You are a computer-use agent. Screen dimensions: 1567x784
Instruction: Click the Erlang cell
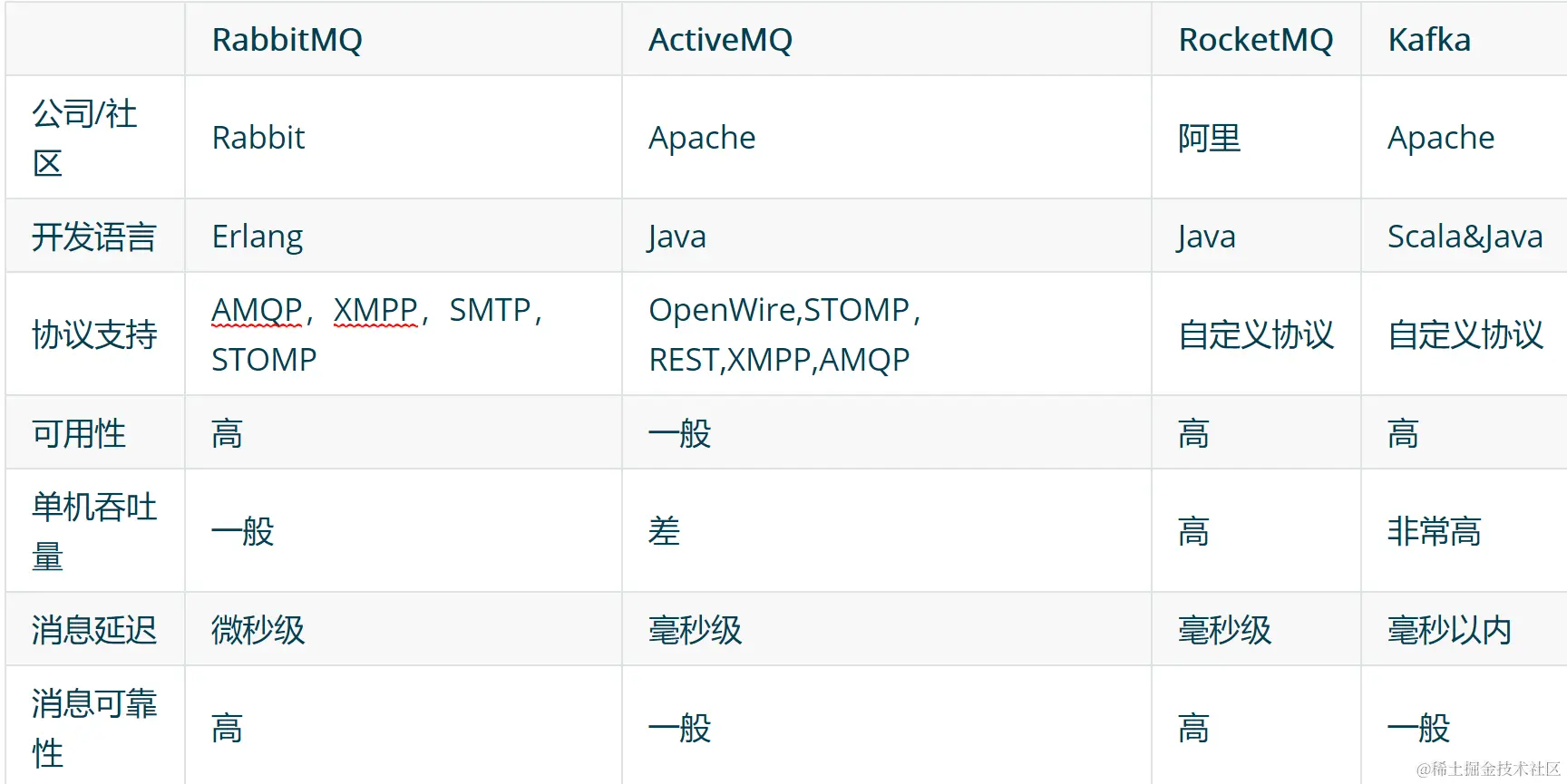(258, 237)
